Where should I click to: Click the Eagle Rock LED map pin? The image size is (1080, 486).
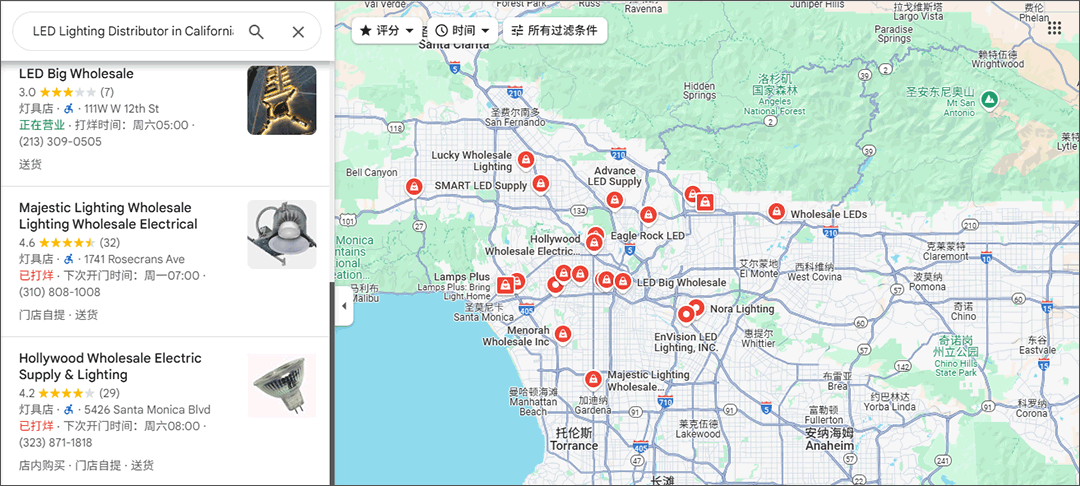647,215
